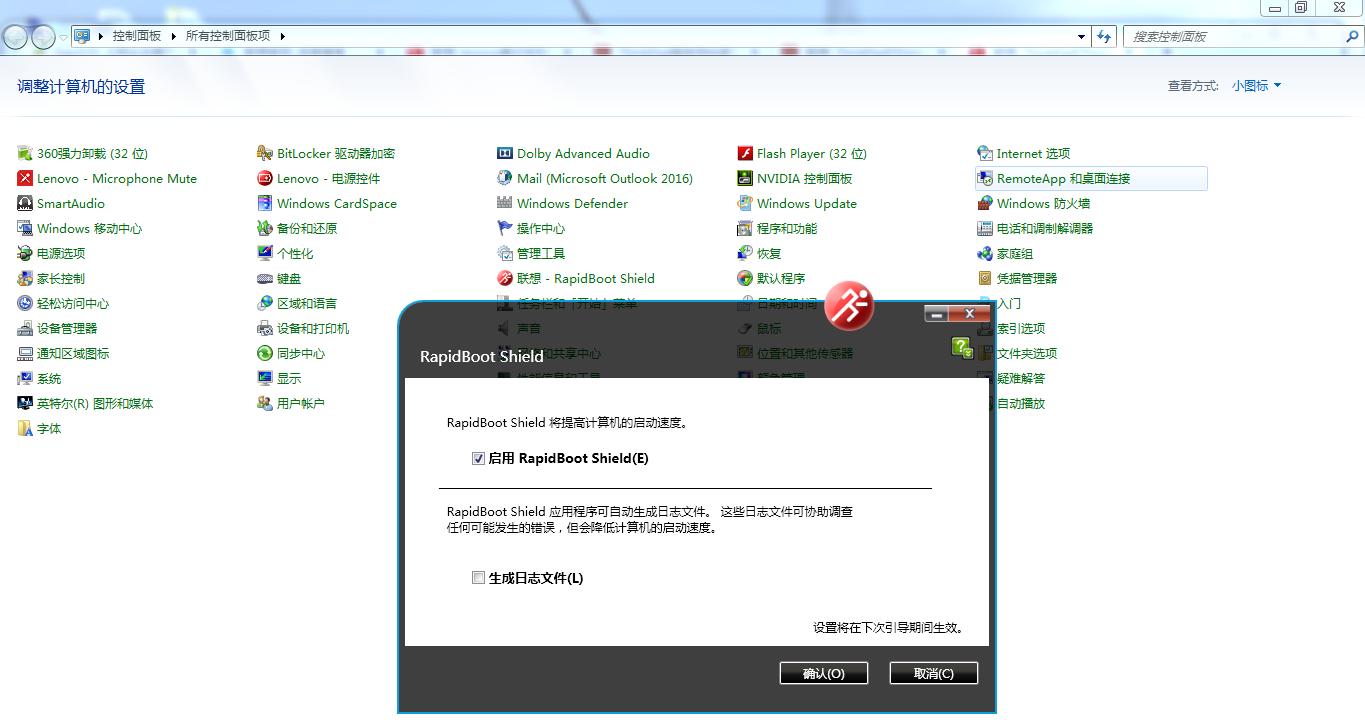
Task: Enable 生成日志文件 checkbox
Action: coord(479,577)
